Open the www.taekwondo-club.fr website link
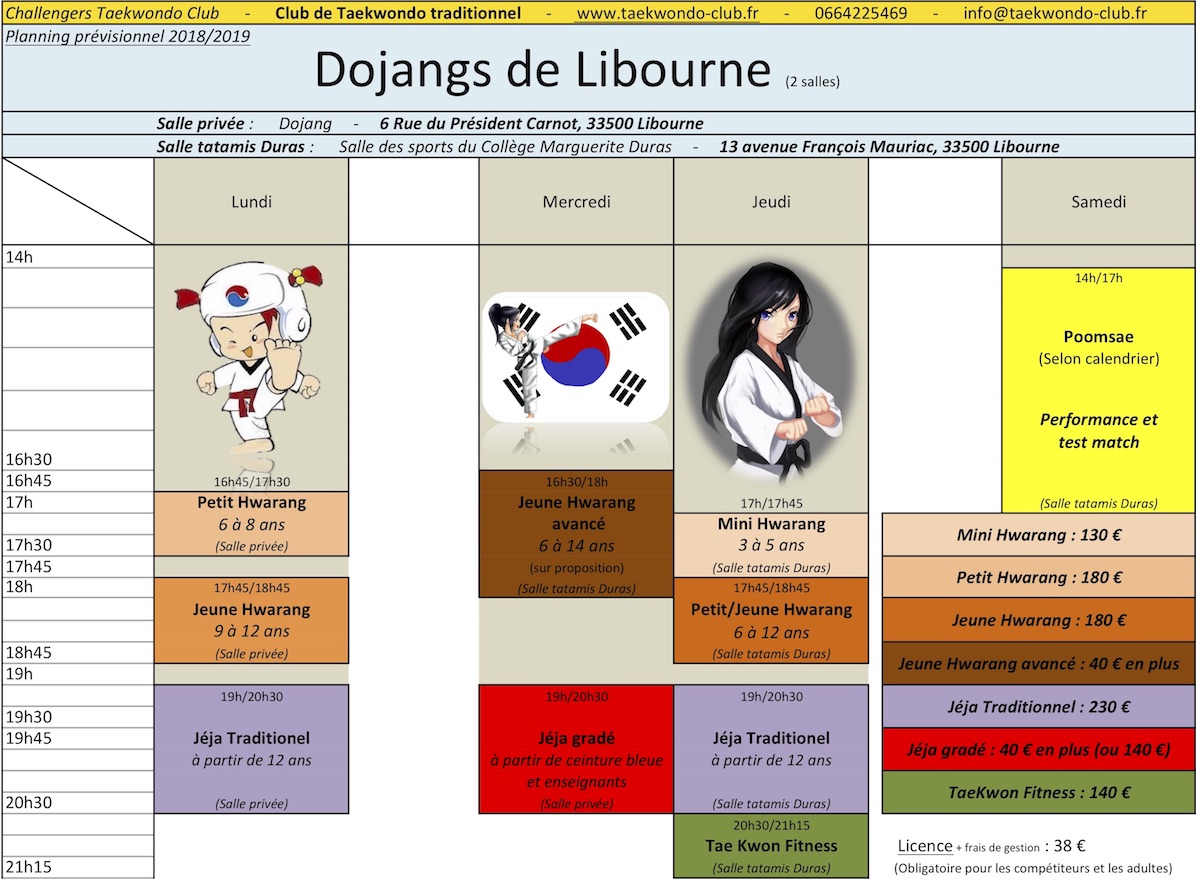This screenshot has width=1196, height=879. click(667, 13)
